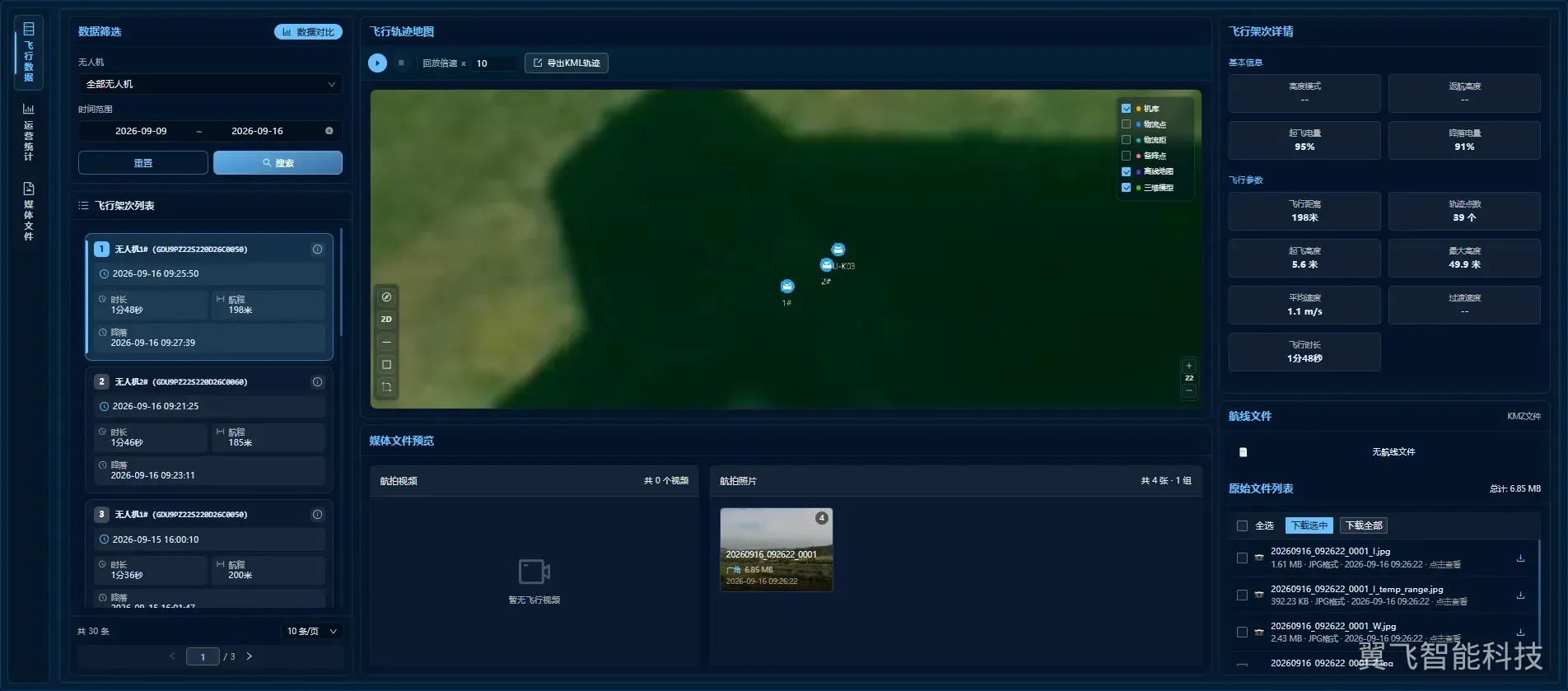Stop the track playback

pos(401,63)
